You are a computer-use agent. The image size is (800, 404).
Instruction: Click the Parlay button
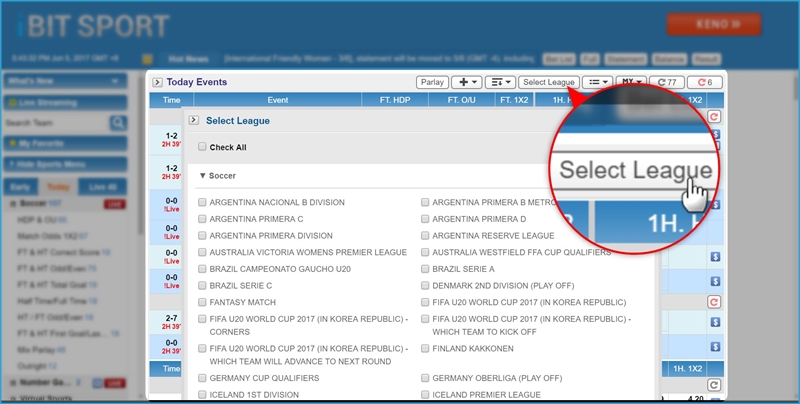pos(432,82)
